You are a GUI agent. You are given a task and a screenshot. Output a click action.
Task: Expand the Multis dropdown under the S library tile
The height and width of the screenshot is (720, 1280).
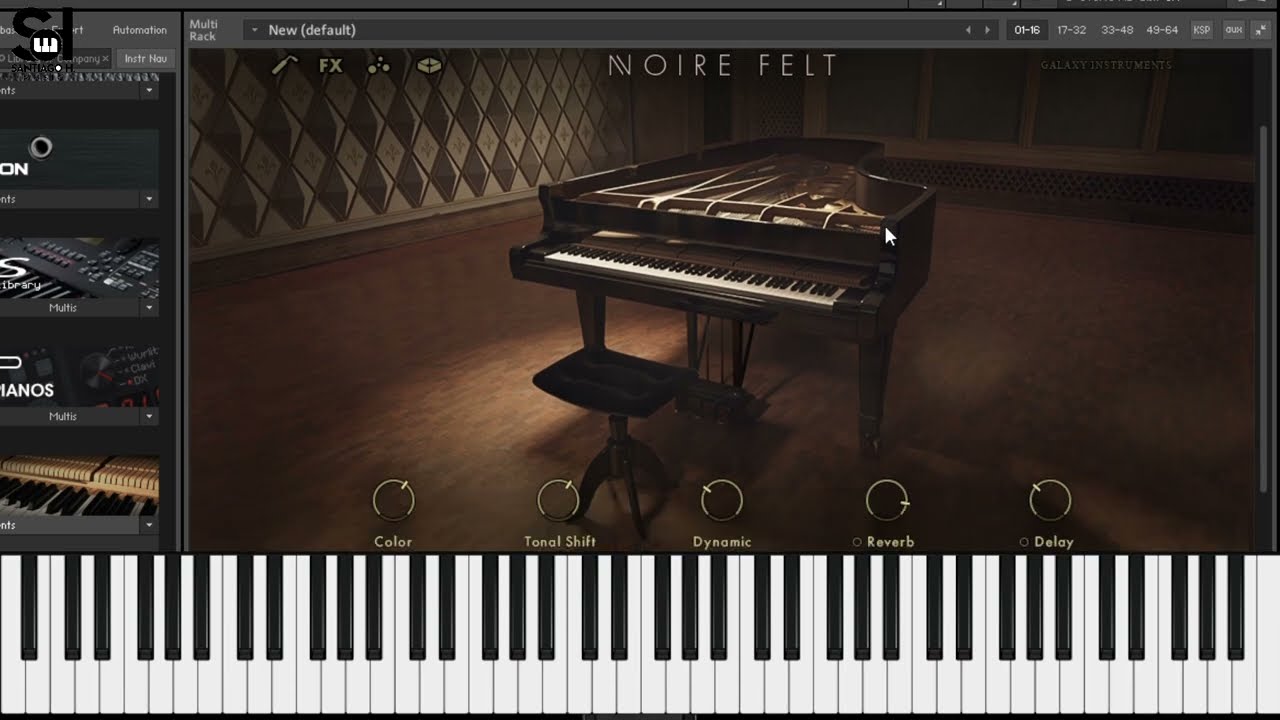tap(149, 308)
